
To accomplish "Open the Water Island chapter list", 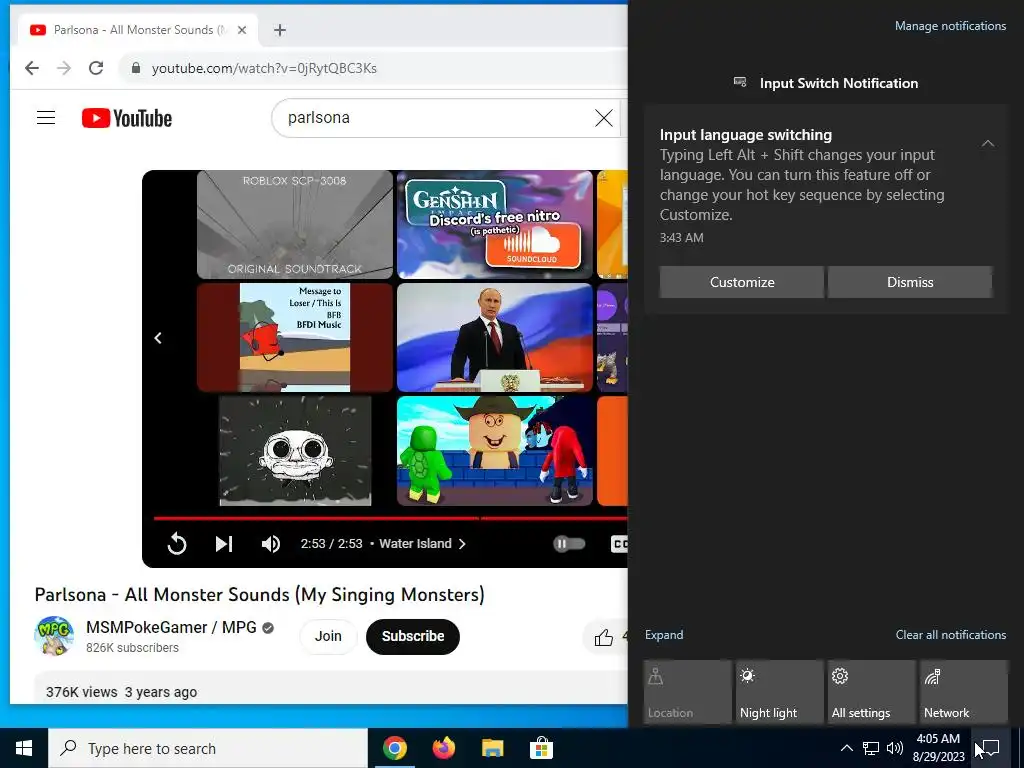I will [423, 543].
